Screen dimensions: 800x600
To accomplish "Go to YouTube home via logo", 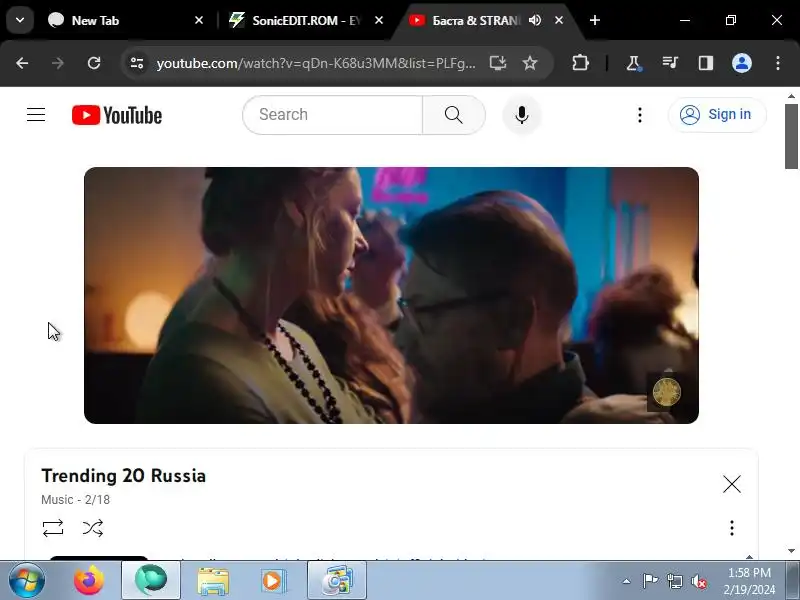I will [117, 115].
